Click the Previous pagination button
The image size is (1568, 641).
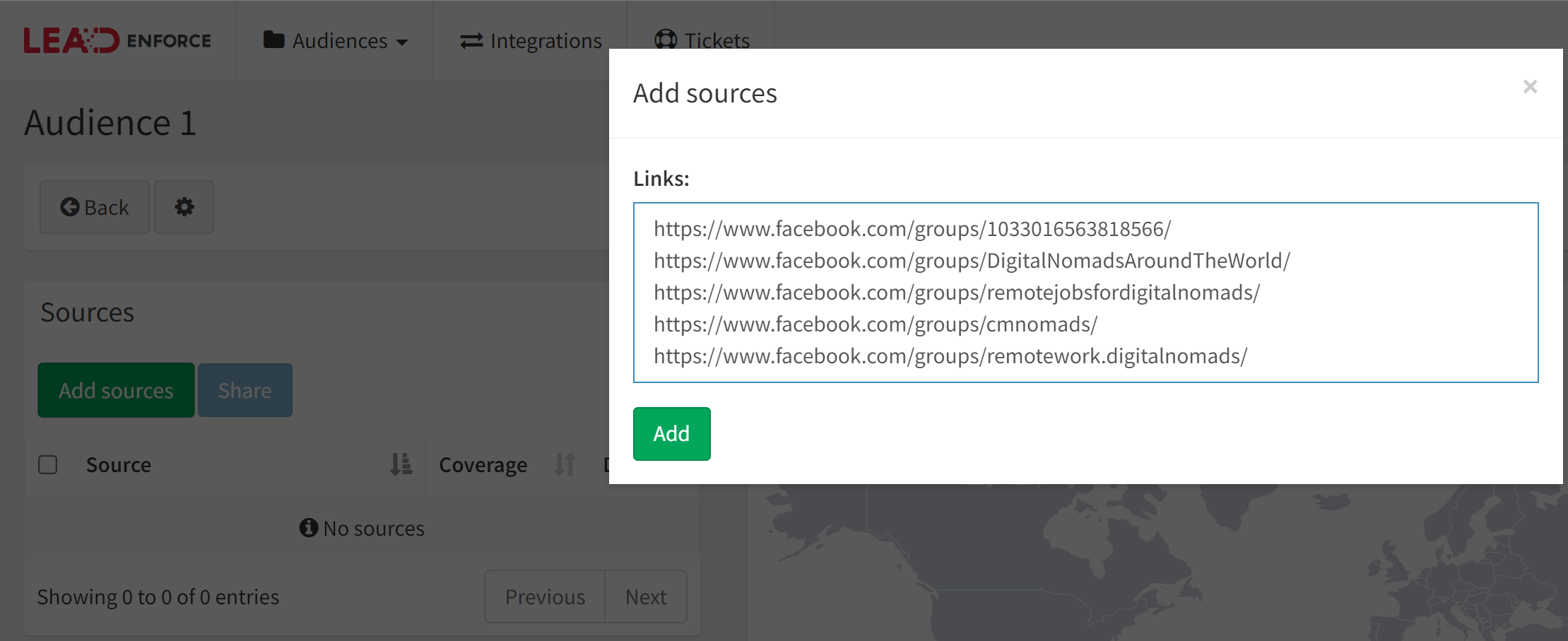(x=545, y=596)
